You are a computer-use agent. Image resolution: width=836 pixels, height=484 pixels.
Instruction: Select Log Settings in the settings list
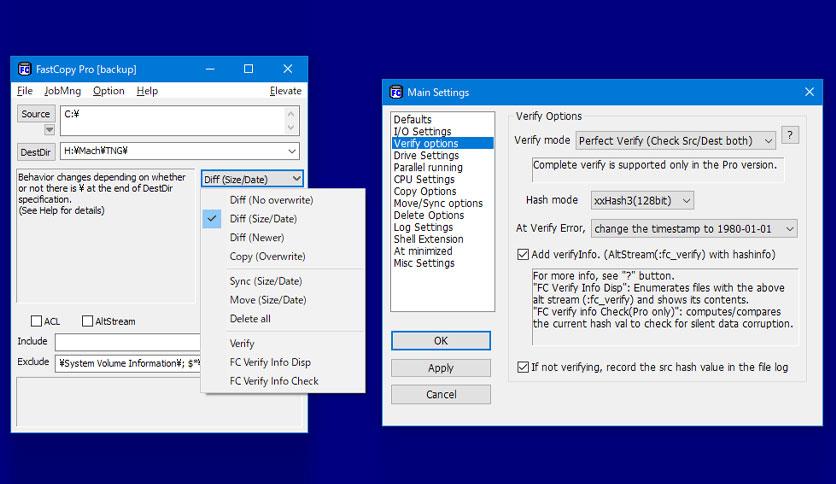tap(423, 227)
